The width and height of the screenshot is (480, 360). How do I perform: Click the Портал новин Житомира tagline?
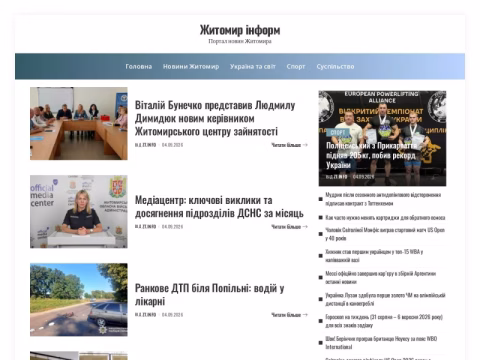coord(240,41)
